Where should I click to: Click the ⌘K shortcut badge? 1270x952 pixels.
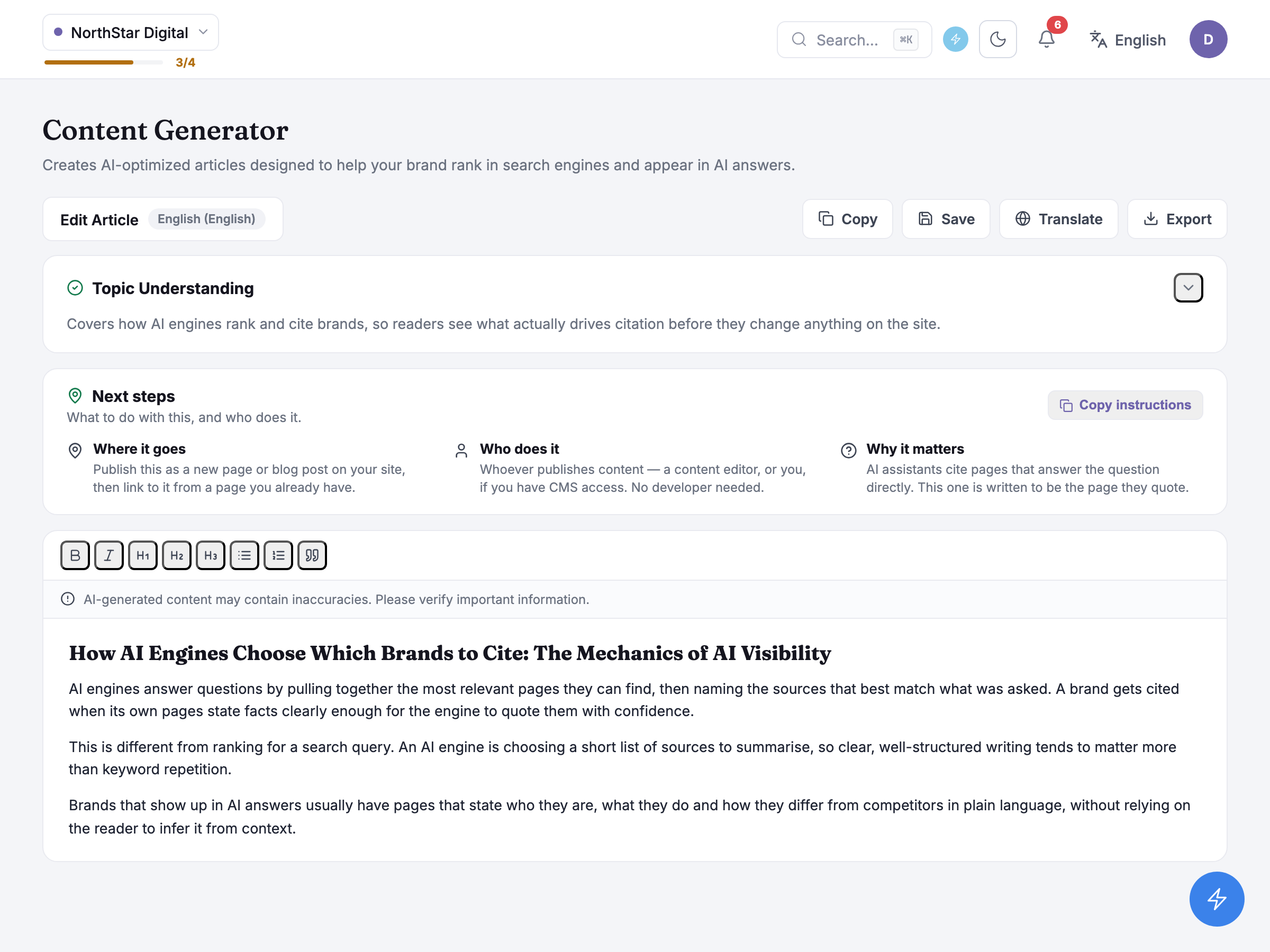(905, 40)
